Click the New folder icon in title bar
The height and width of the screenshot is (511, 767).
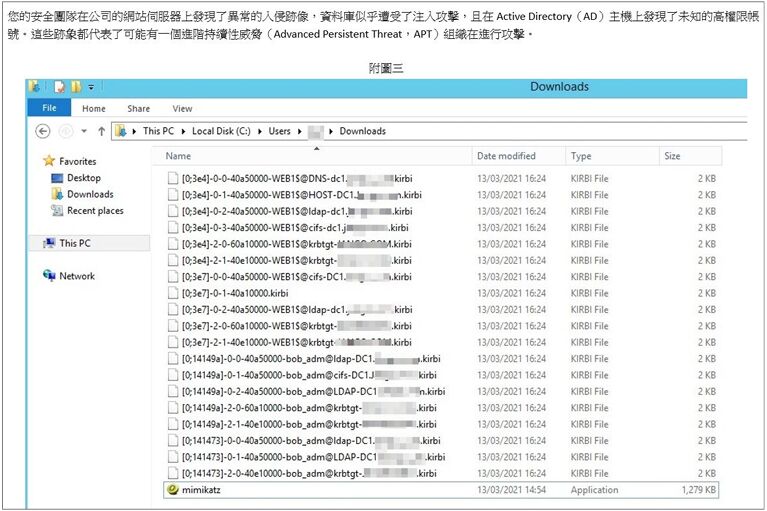(x=74, y=87)
